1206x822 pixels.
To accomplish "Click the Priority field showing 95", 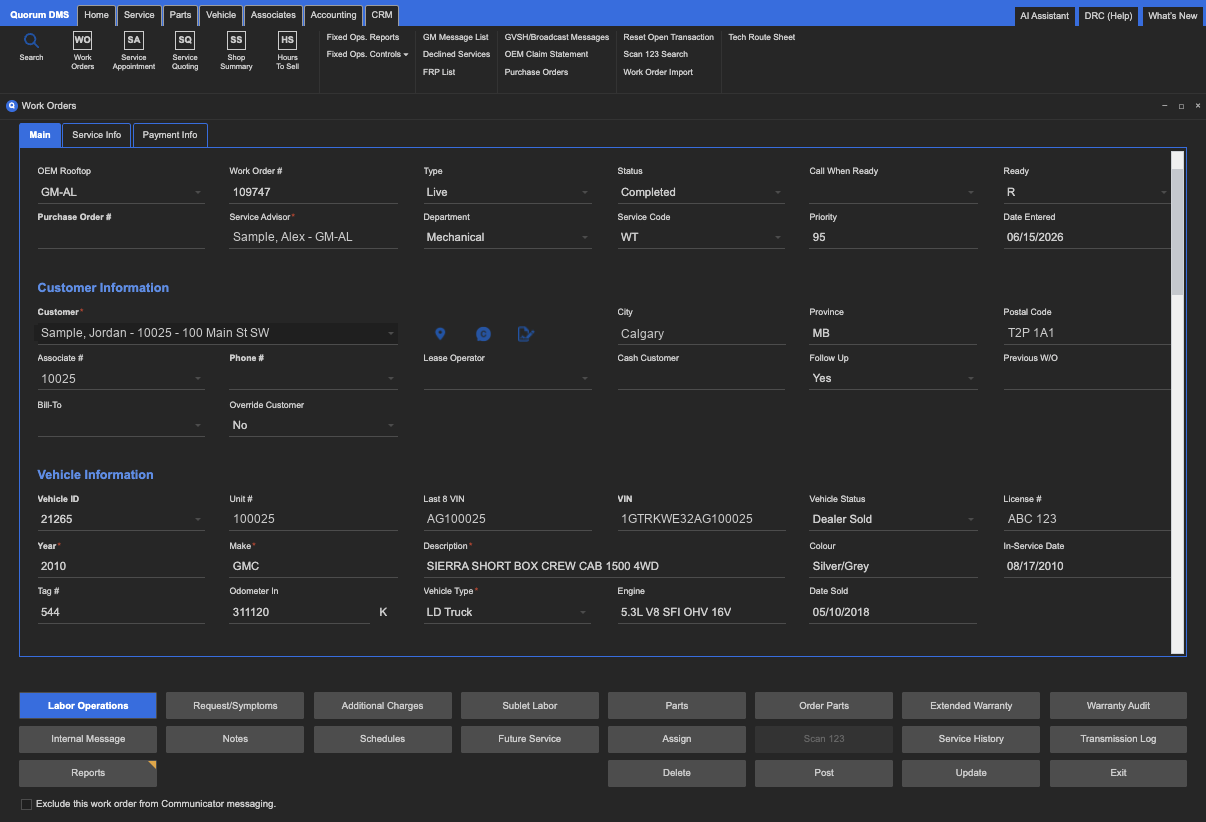I will coord(893,237).
